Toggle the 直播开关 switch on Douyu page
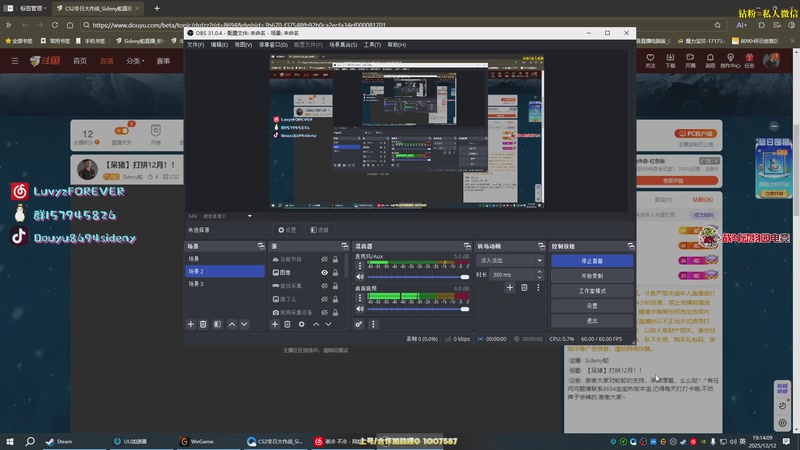Image resolution: width=800 pixels, height=450 pixels. (x=121, y=131)
